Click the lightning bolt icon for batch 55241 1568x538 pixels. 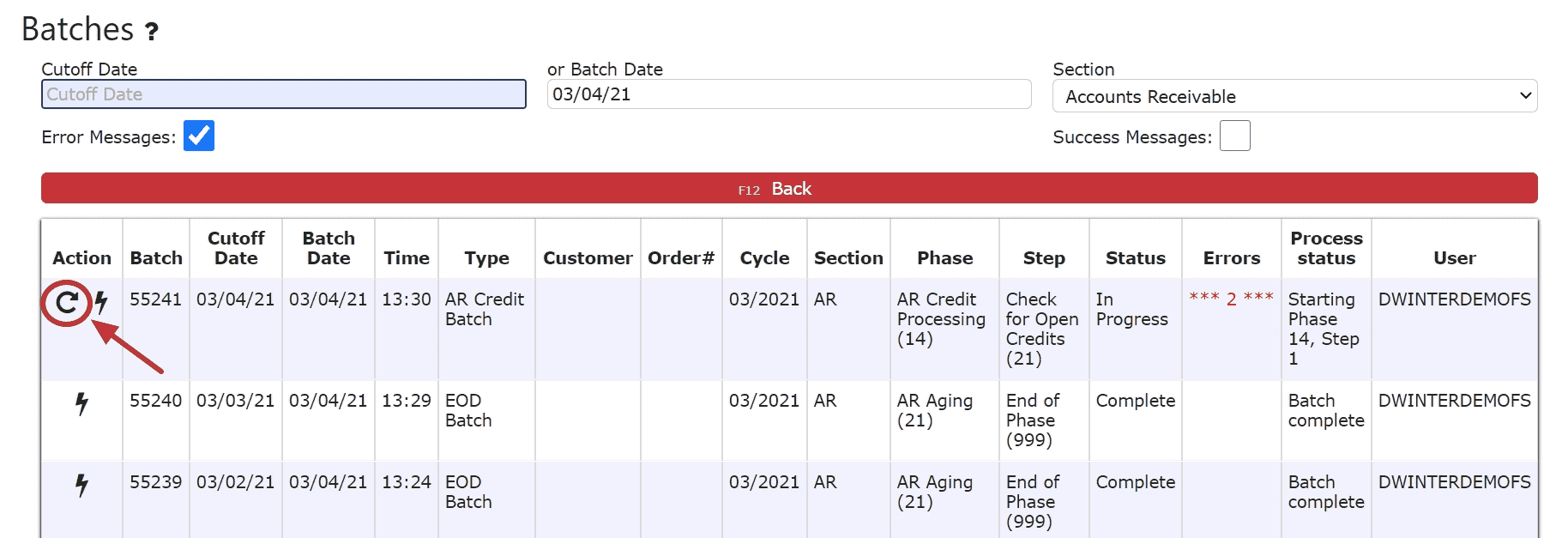[x=101, y=302]
